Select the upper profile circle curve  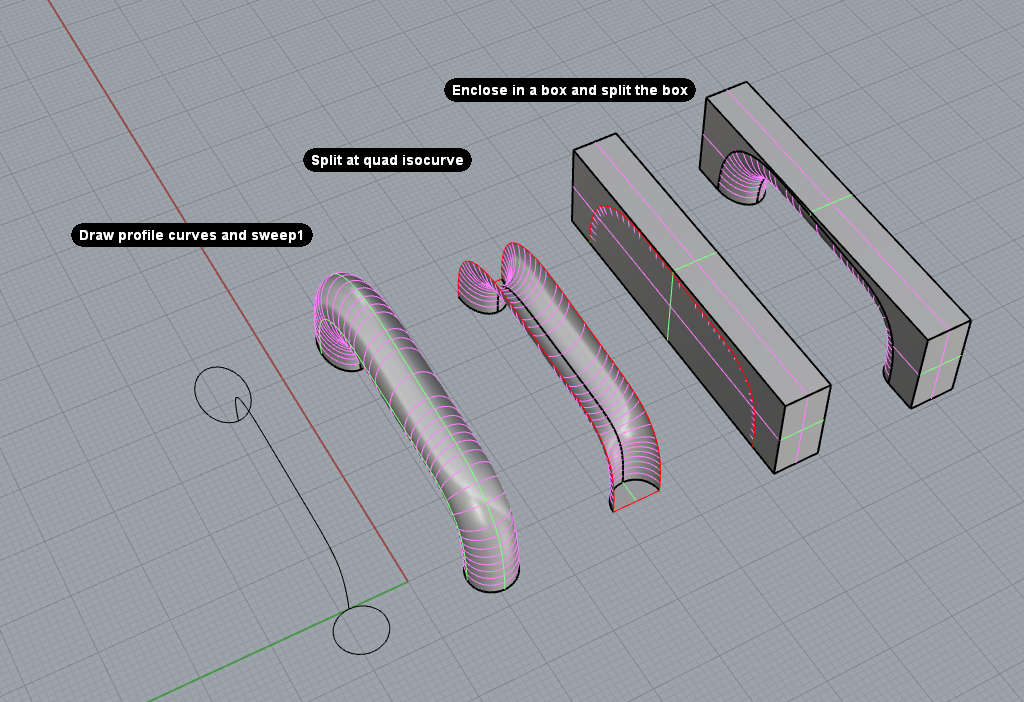click(222, 394)
